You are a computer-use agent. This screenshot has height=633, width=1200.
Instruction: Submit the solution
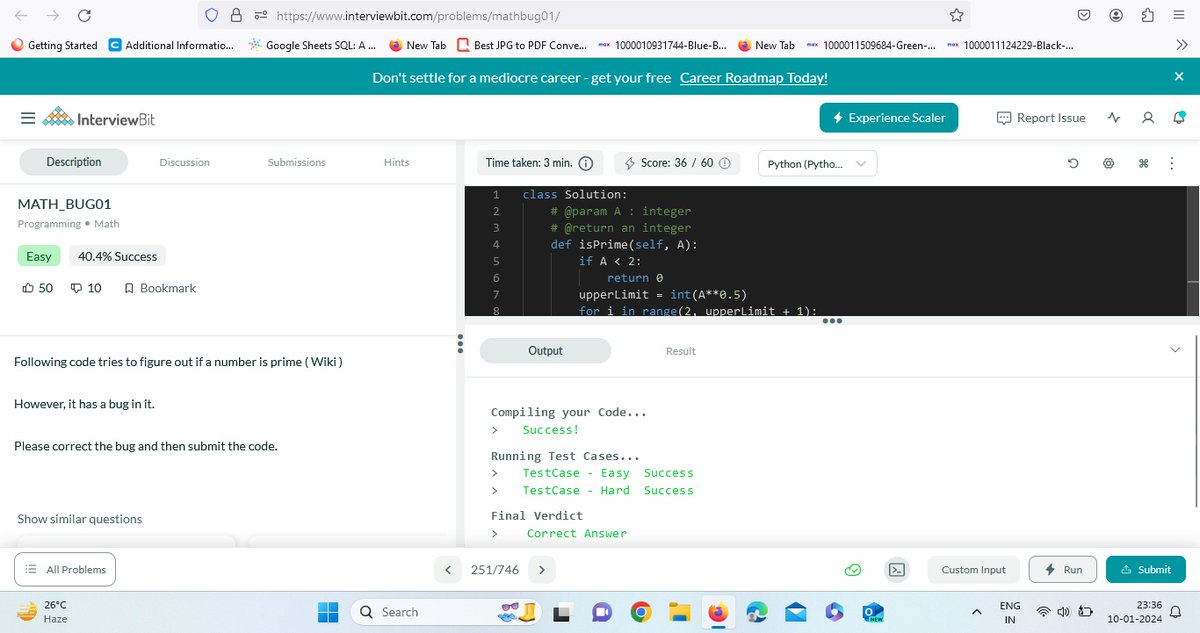click(x=1146, y=570)
